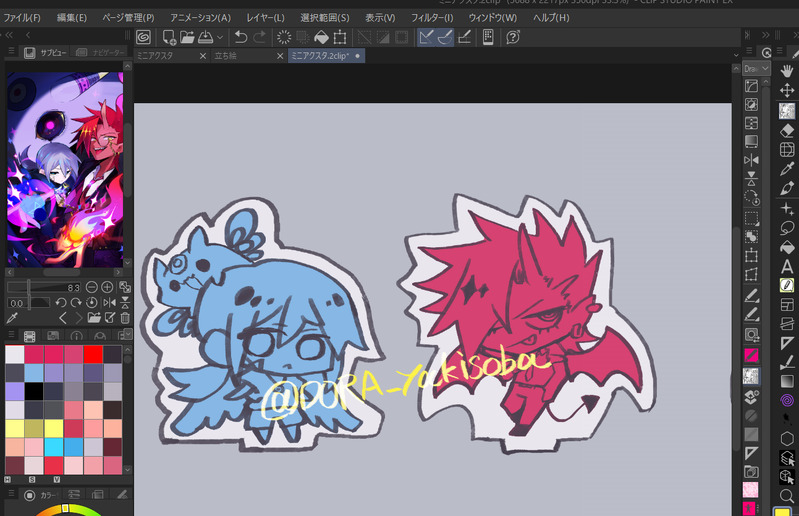The height and width of the screenshot is (516, 799).
Task: Select the Hand (move view) tool
Action: pos(787,72)
